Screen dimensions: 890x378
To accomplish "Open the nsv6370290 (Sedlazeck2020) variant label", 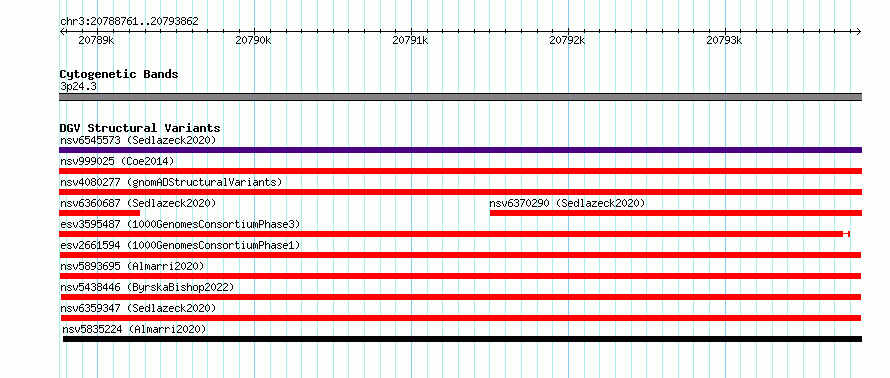I will pos(567,203).
